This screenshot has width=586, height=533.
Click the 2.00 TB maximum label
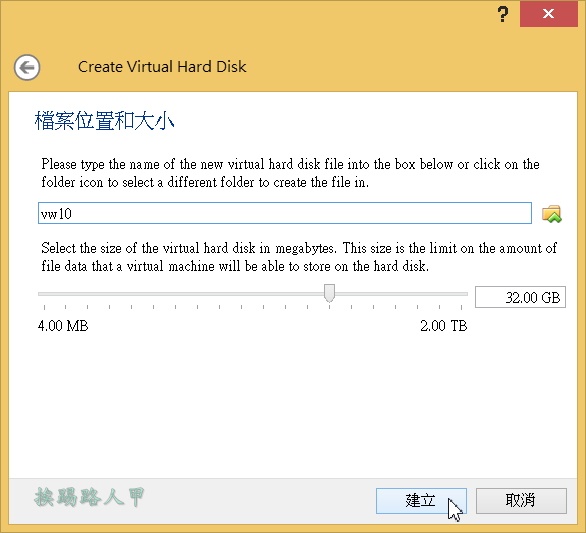pyautogui.click(x=444, y=326)
